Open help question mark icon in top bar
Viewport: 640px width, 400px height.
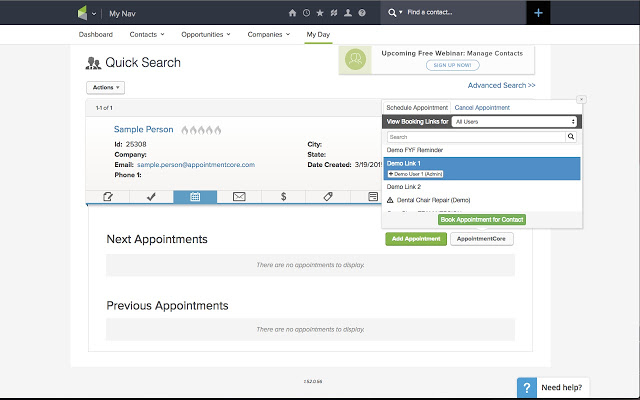(x=362, y=13)
